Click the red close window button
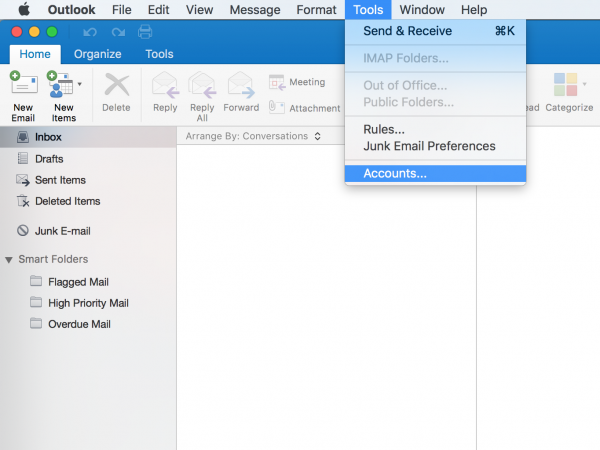The width and height of the screenshot is (600, 450). (16, 32)
